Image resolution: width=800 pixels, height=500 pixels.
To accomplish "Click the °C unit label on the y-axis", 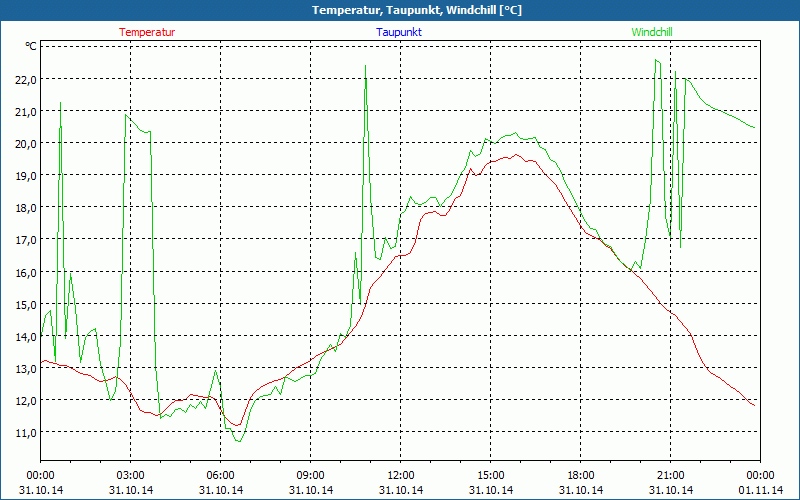I will point(31,46).
